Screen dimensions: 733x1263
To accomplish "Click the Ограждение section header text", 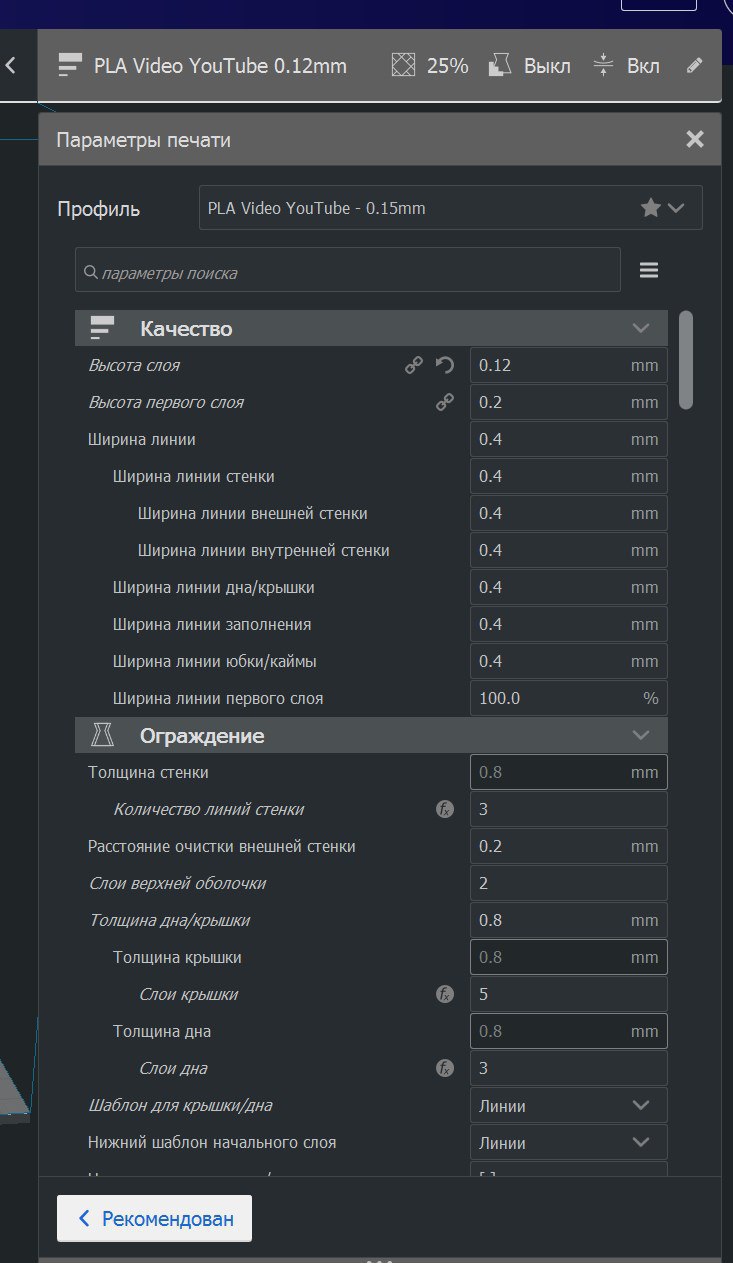I will click(x=202, y=735).
